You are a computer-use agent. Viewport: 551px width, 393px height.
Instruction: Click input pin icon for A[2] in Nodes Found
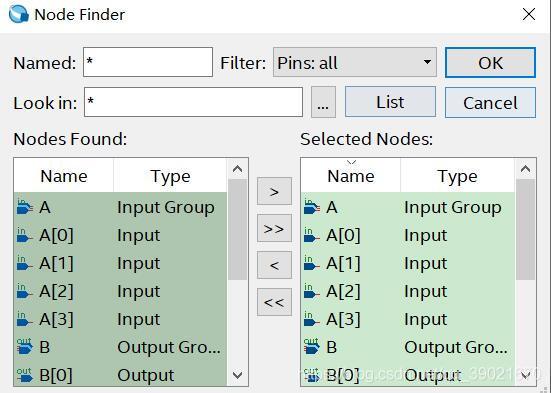pos(24,291)
